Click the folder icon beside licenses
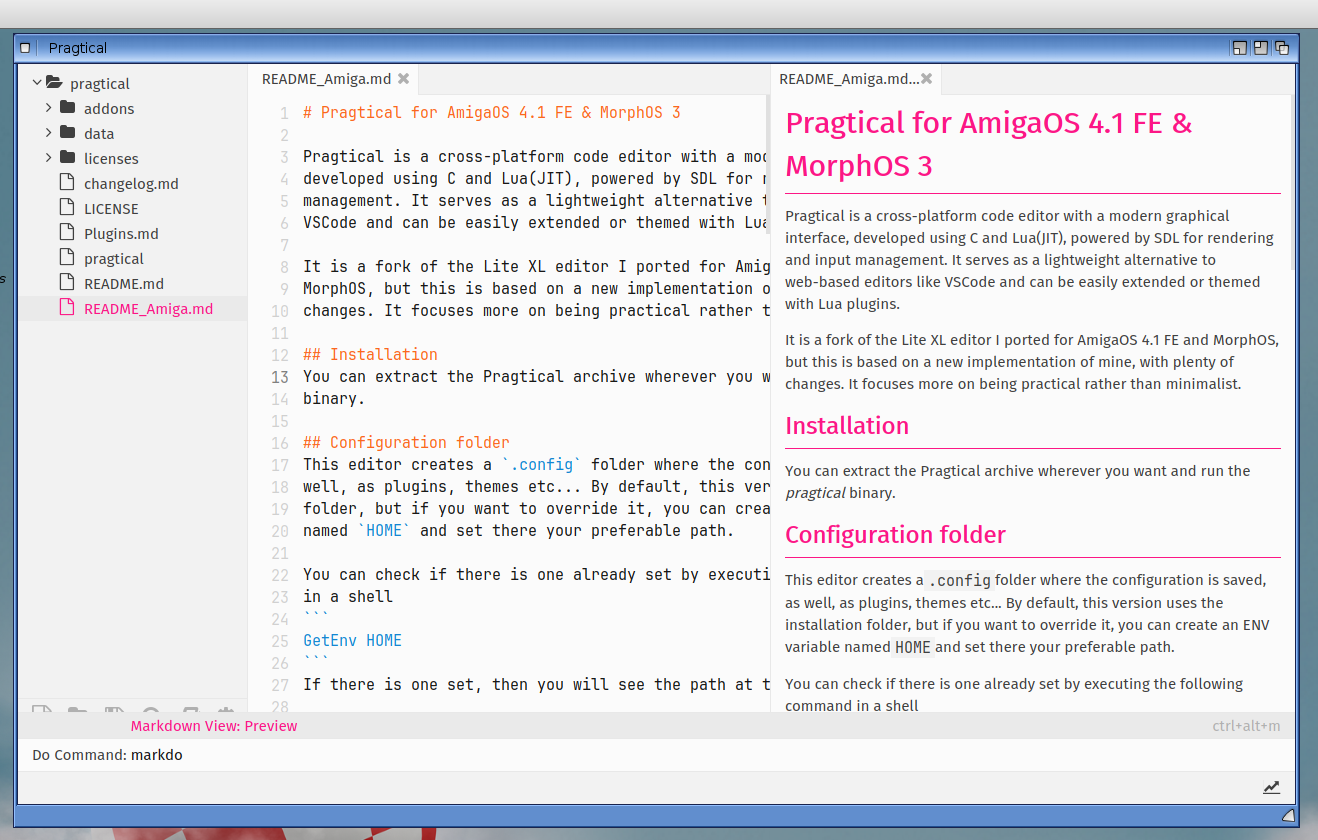This screenshot has width=1318, height=840. pos(68,157)
